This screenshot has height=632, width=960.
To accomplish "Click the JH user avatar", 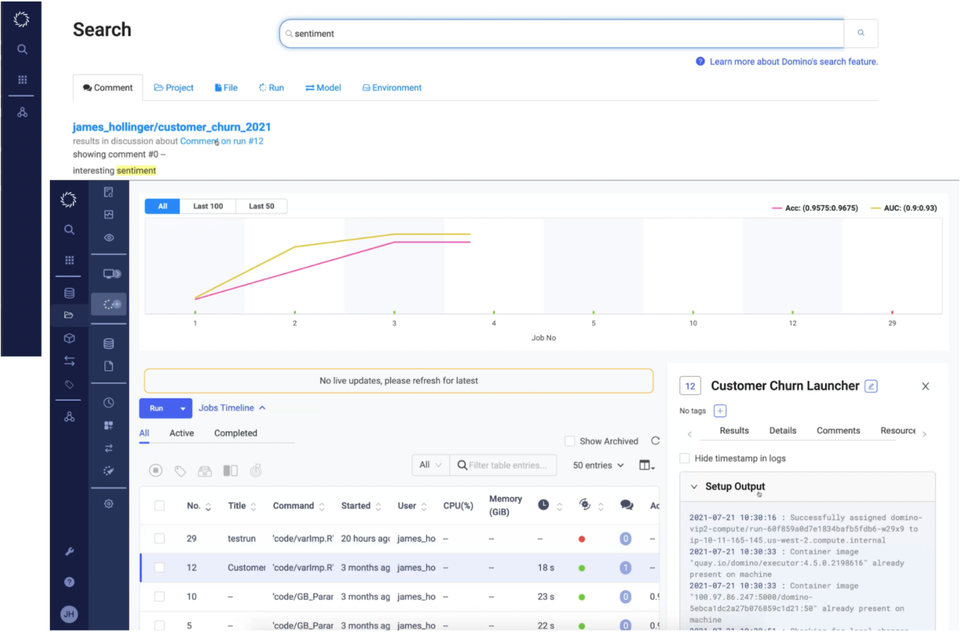I will 69,614.
